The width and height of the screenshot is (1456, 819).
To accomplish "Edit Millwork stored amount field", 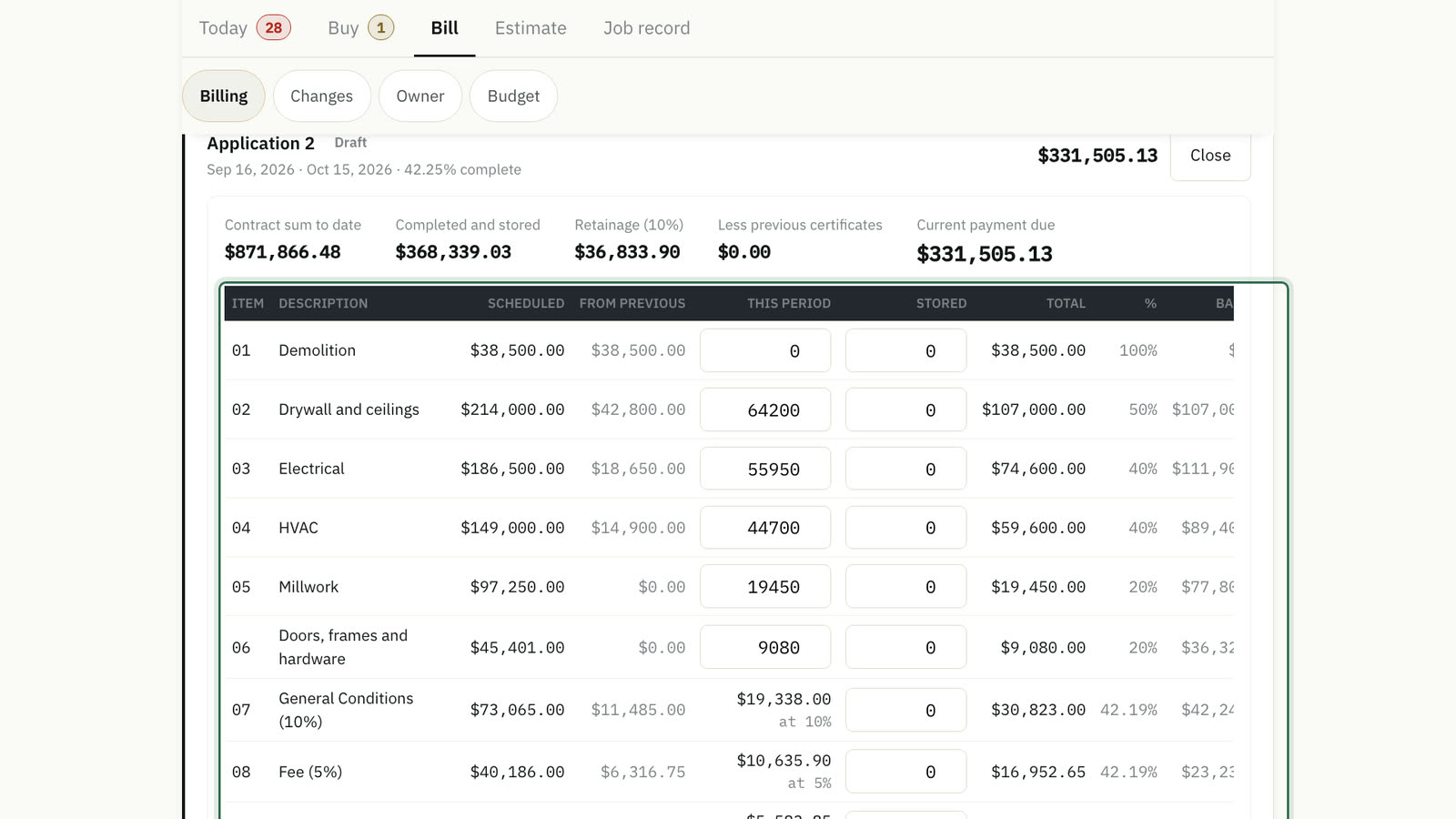I will point(905,587).
